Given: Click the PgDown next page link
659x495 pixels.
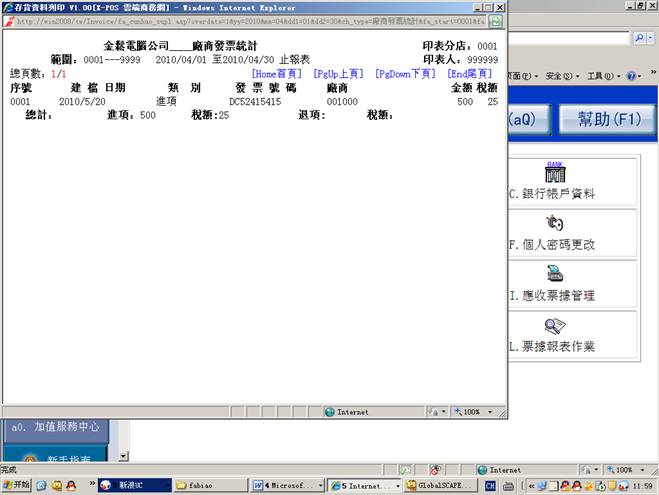Looking at the screenshot, I should pyautogui.click(x=405, y=74).
